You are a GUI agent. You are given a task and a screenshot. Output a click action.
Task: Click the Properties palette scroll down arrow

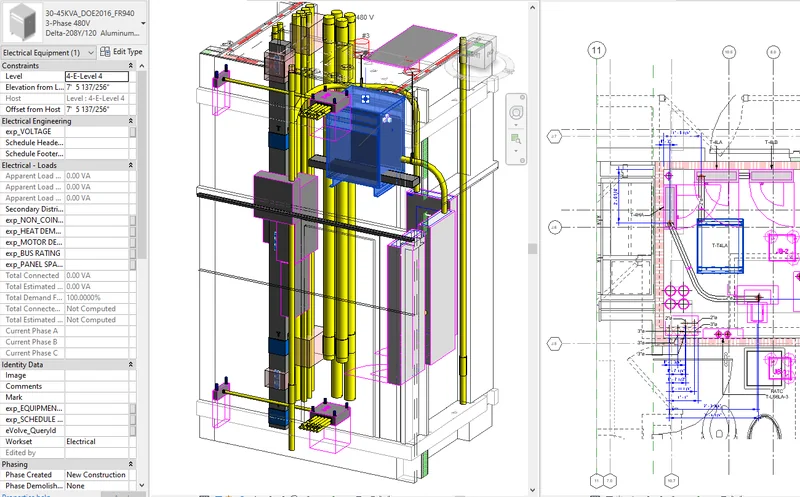(x=142, y=485)
